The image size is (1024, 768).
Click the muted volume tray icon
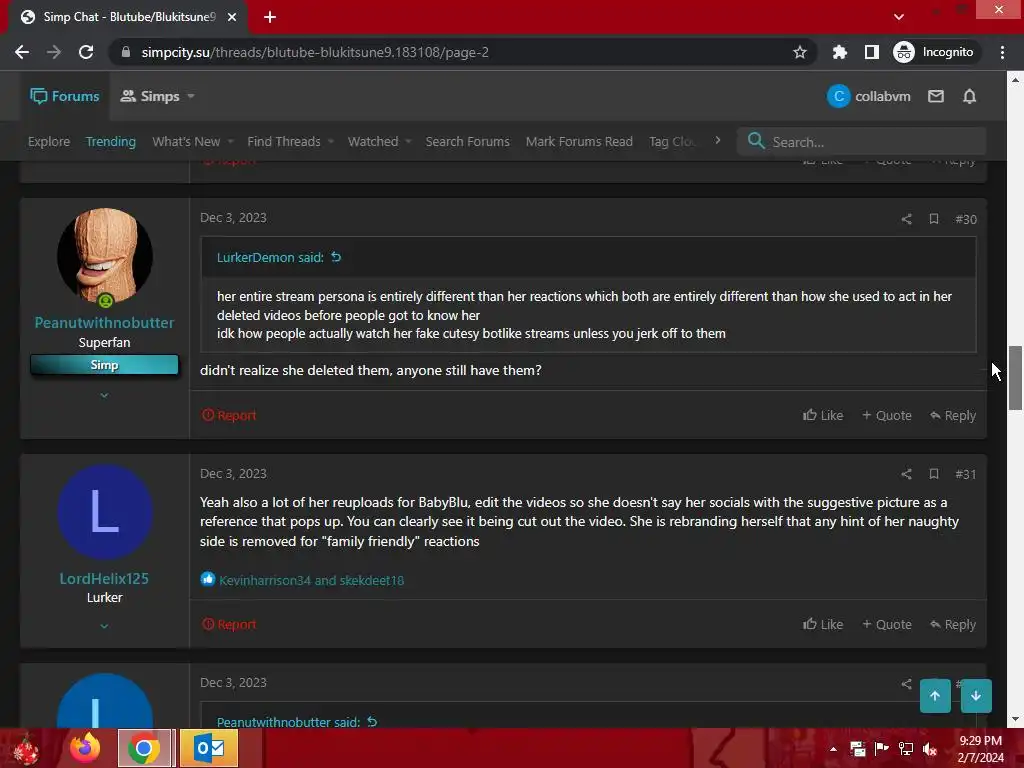point(929,749)
